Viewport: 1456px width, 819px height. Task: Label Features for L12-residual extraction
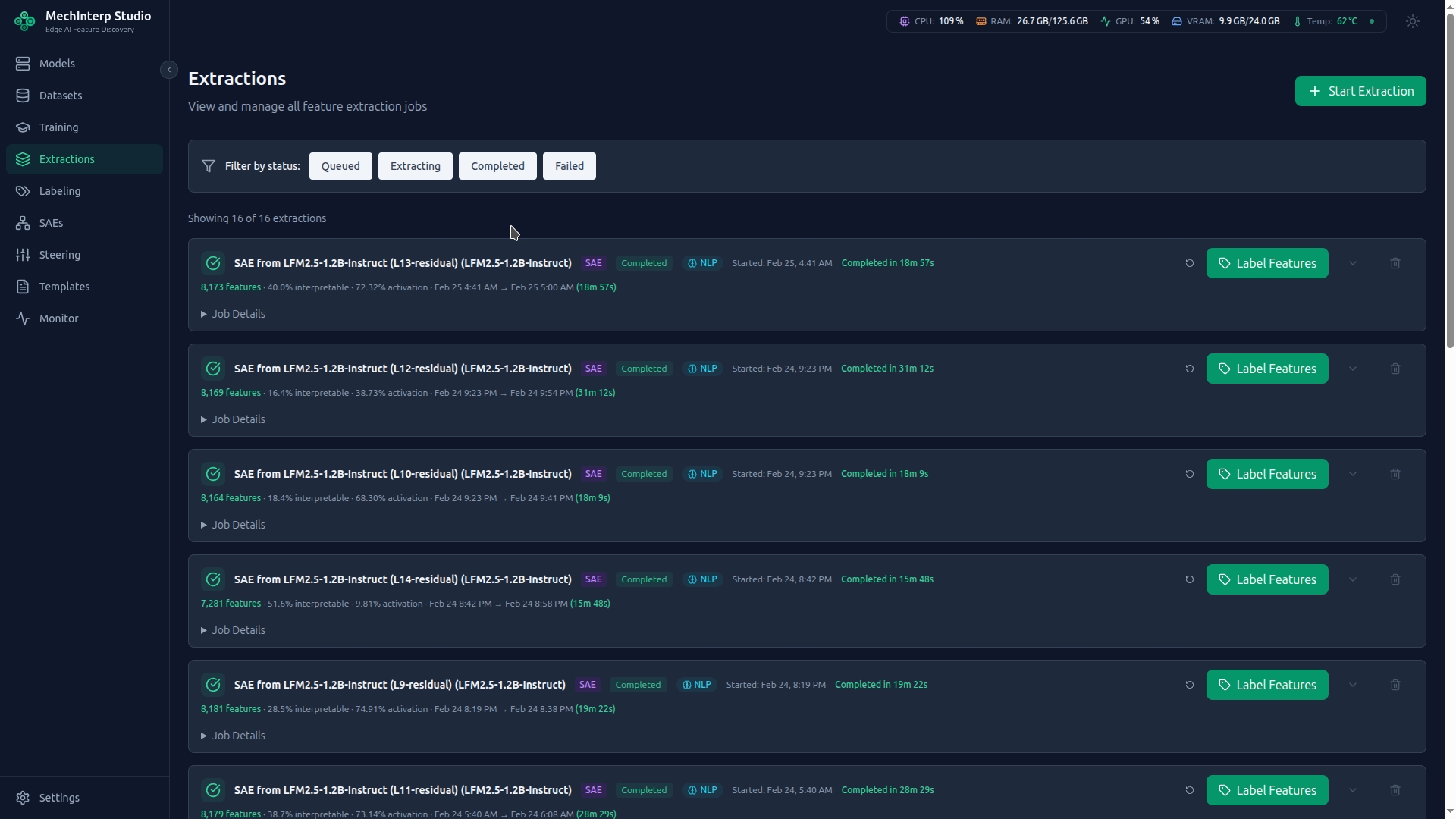[x=1267, y=369]
